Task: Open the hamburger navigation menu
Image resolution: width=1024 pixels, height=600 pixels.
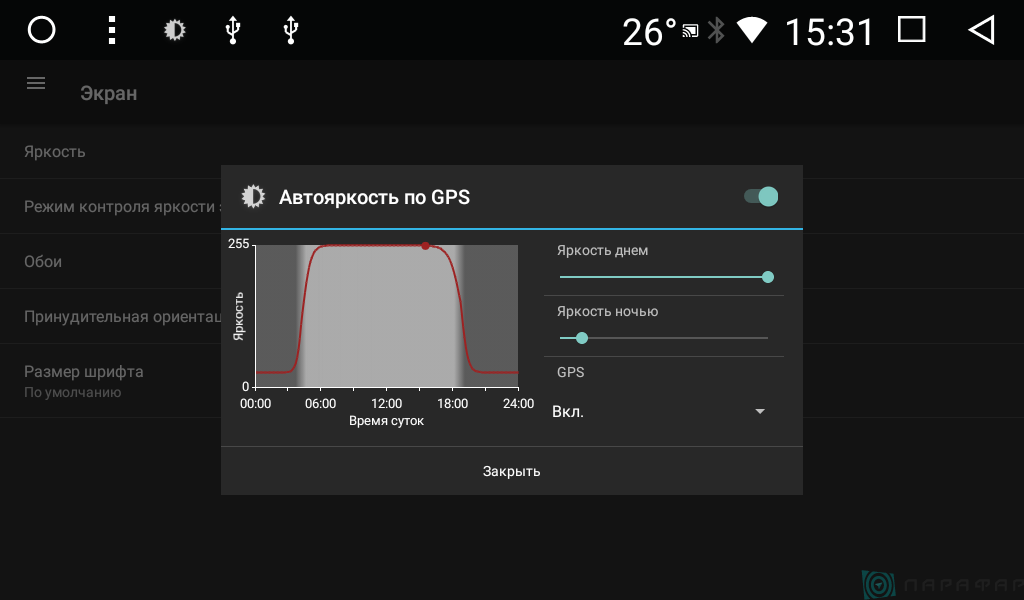Action: [36, 84]
